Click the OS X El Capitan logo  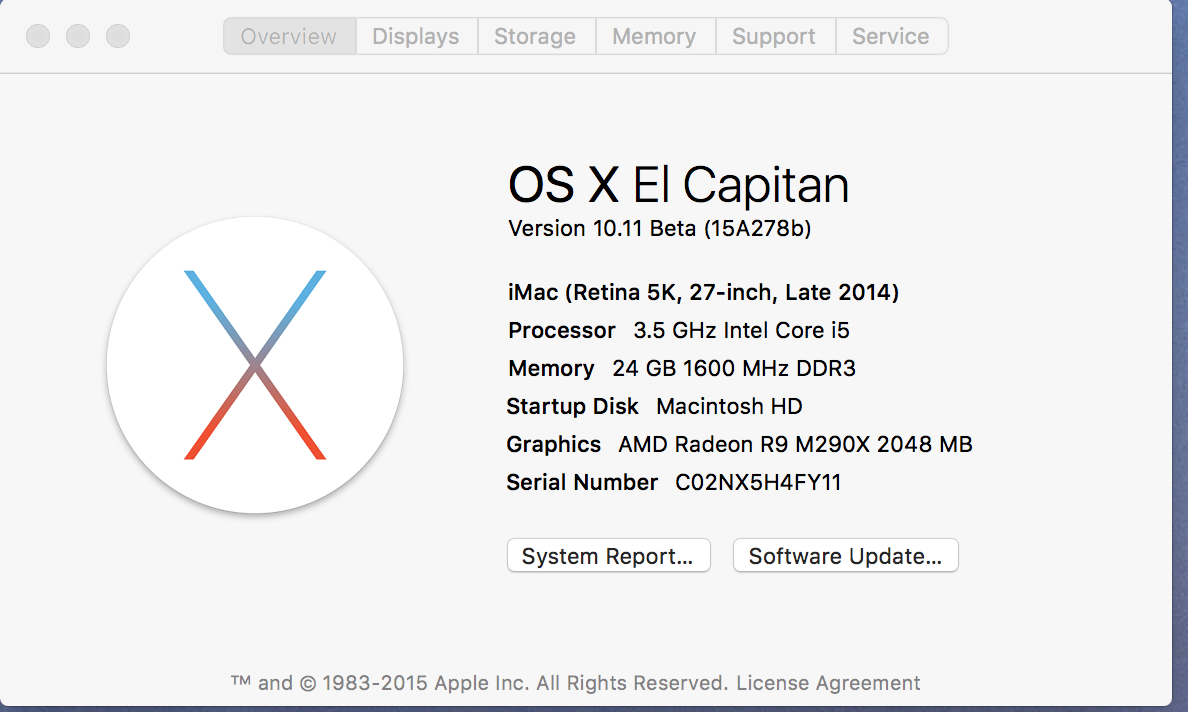coord(255,365)
